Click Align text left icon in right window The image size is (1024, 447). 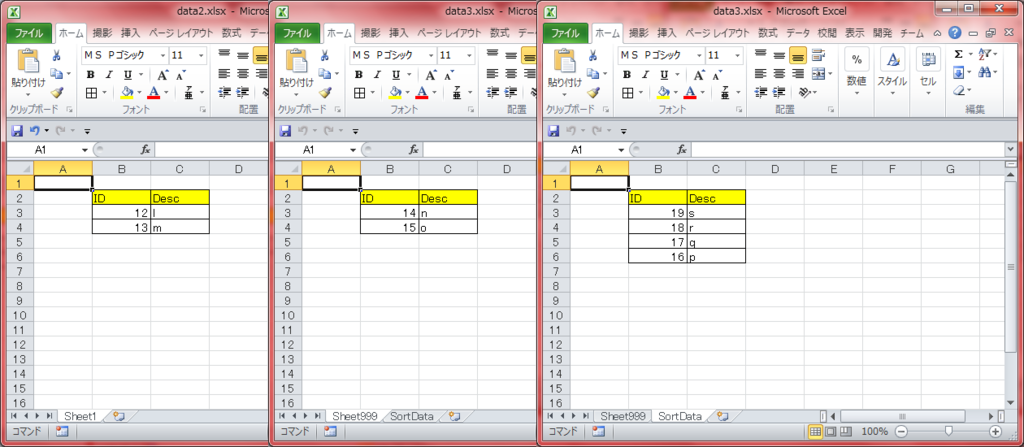[760, 74]
